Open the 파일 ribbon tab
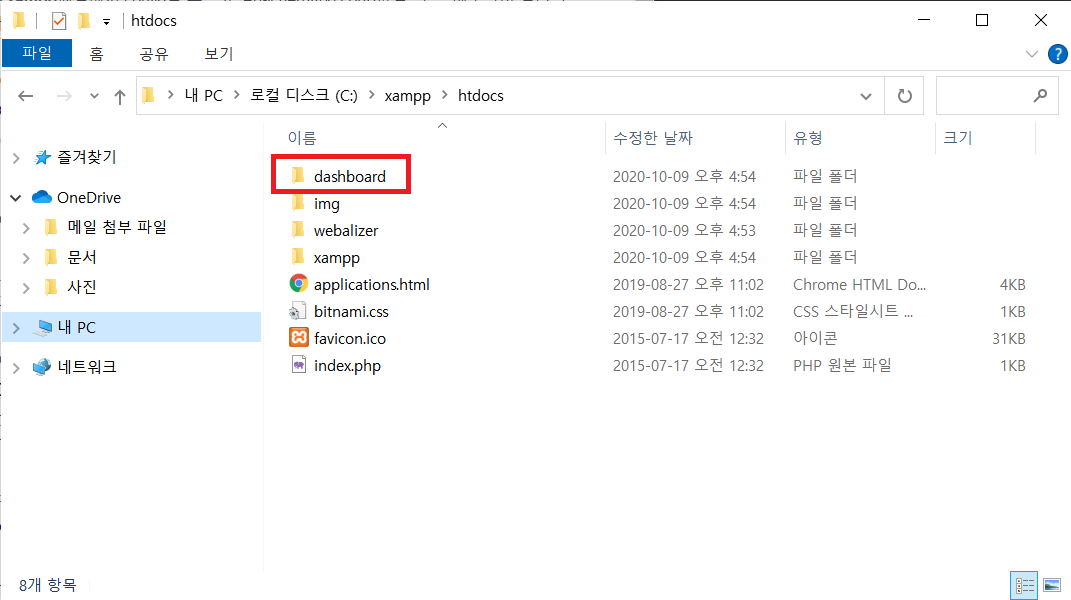Image resolution: width=1071 pixels, height=600 pixels. tap(37, 53)
